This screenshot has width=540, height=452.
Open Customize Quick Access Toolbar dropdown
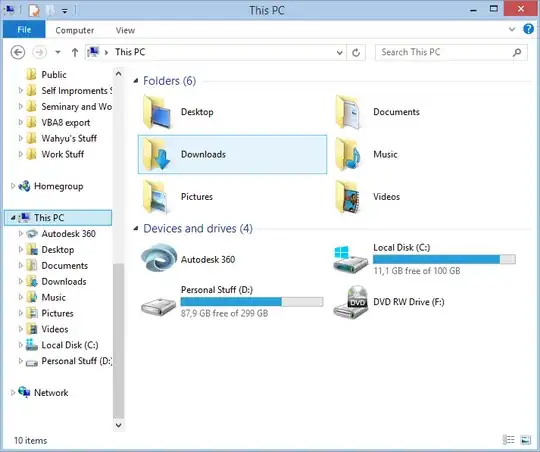(x=64, y=11)
